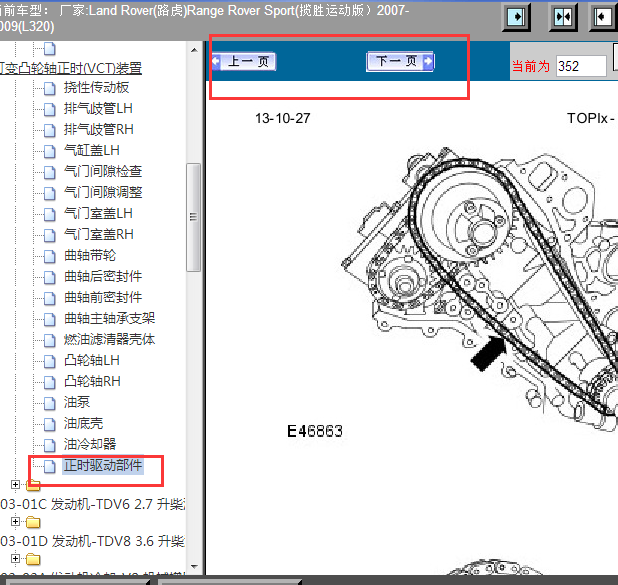Open the 凸轮轴RH entry
Viewport: 618px width, 585px height.
[x=92, y=381]
